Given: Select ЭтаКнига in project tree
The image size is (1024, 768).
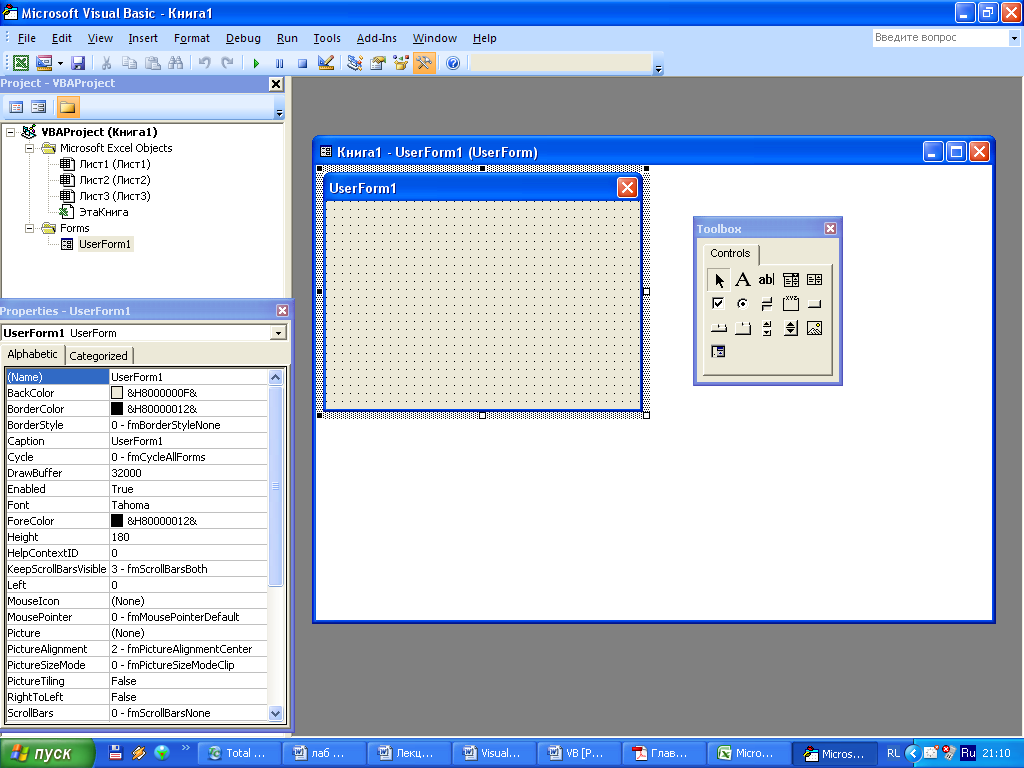Looking at the screenshot, I should point(103,212).
